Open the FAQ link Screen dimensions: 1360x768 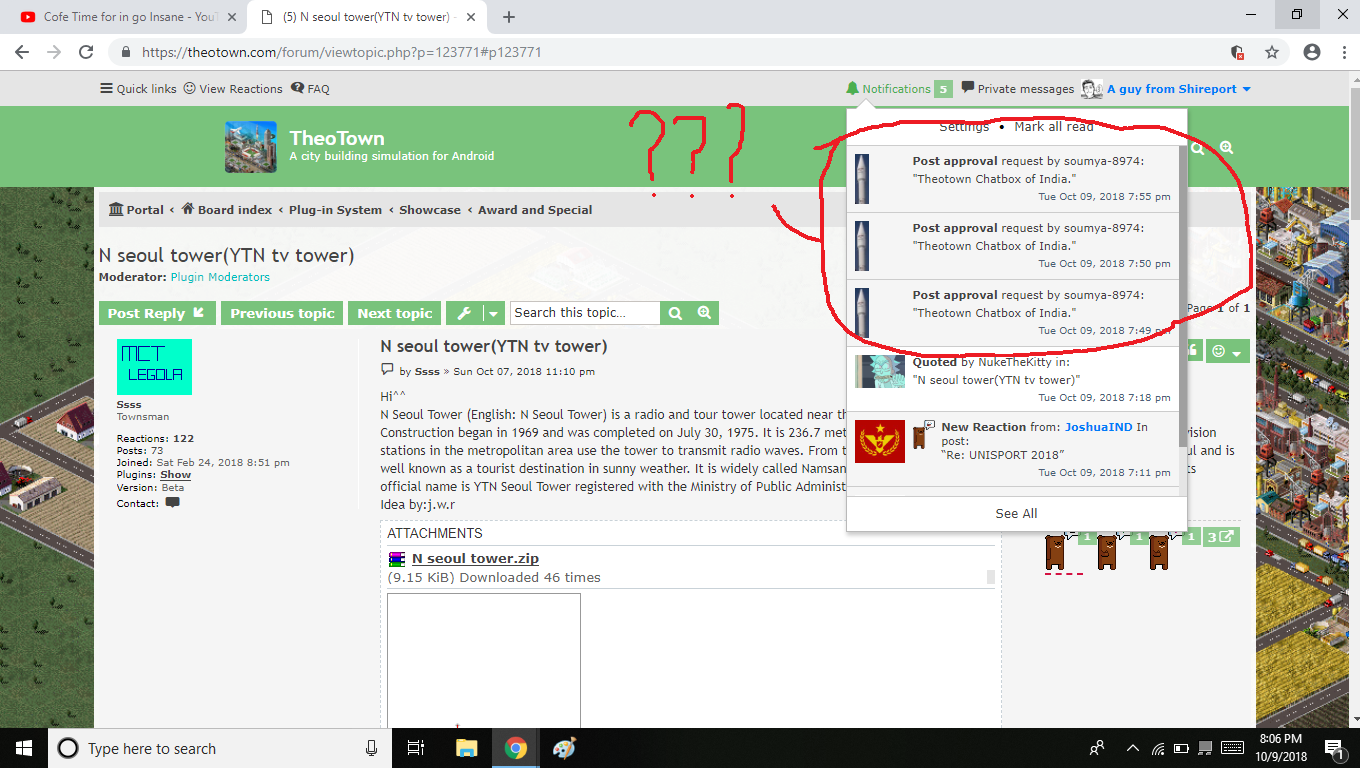(x=310, y=89)
